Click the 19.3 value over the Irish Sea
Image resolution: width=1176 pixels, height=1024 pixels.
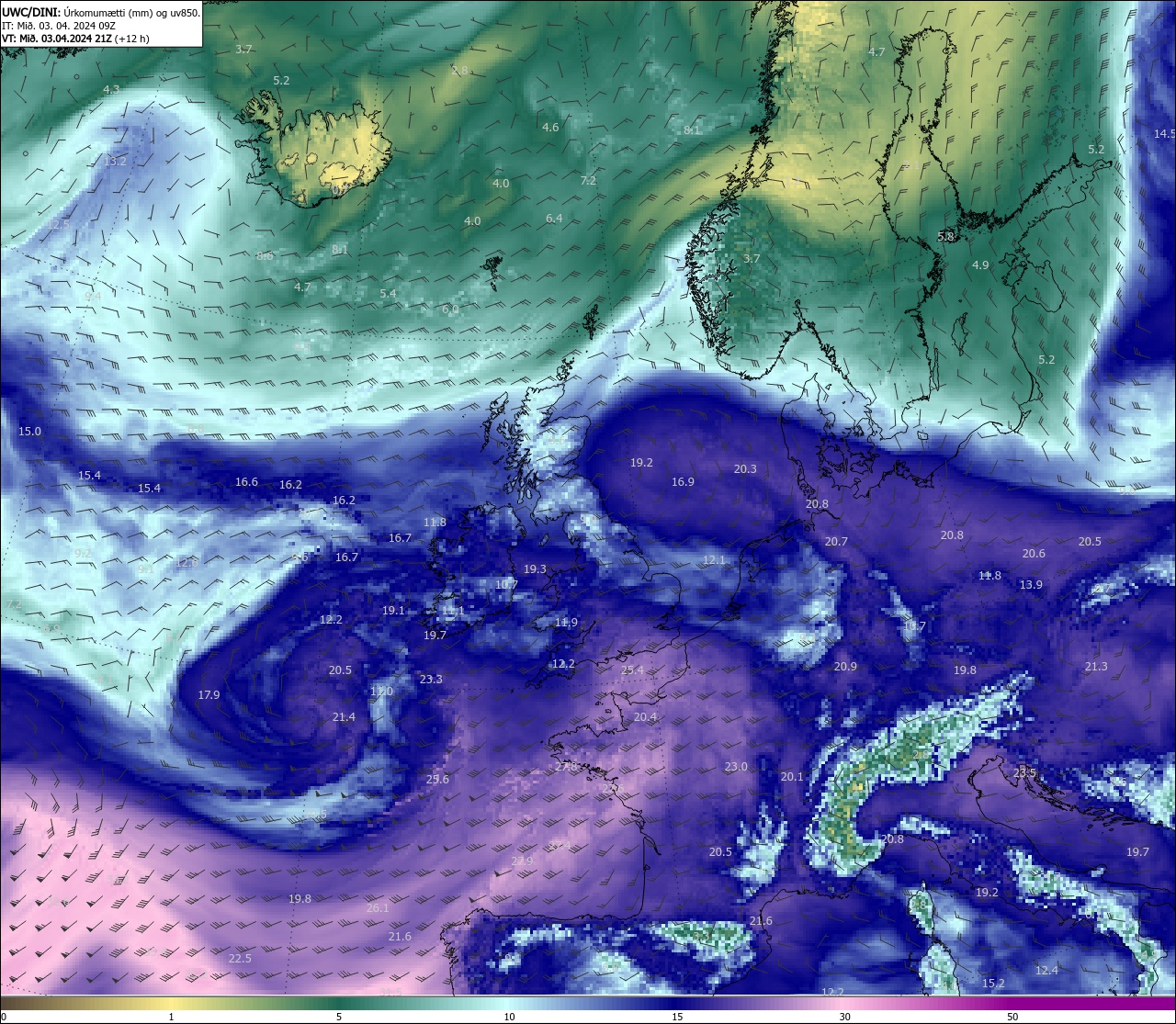pos(535,568)
